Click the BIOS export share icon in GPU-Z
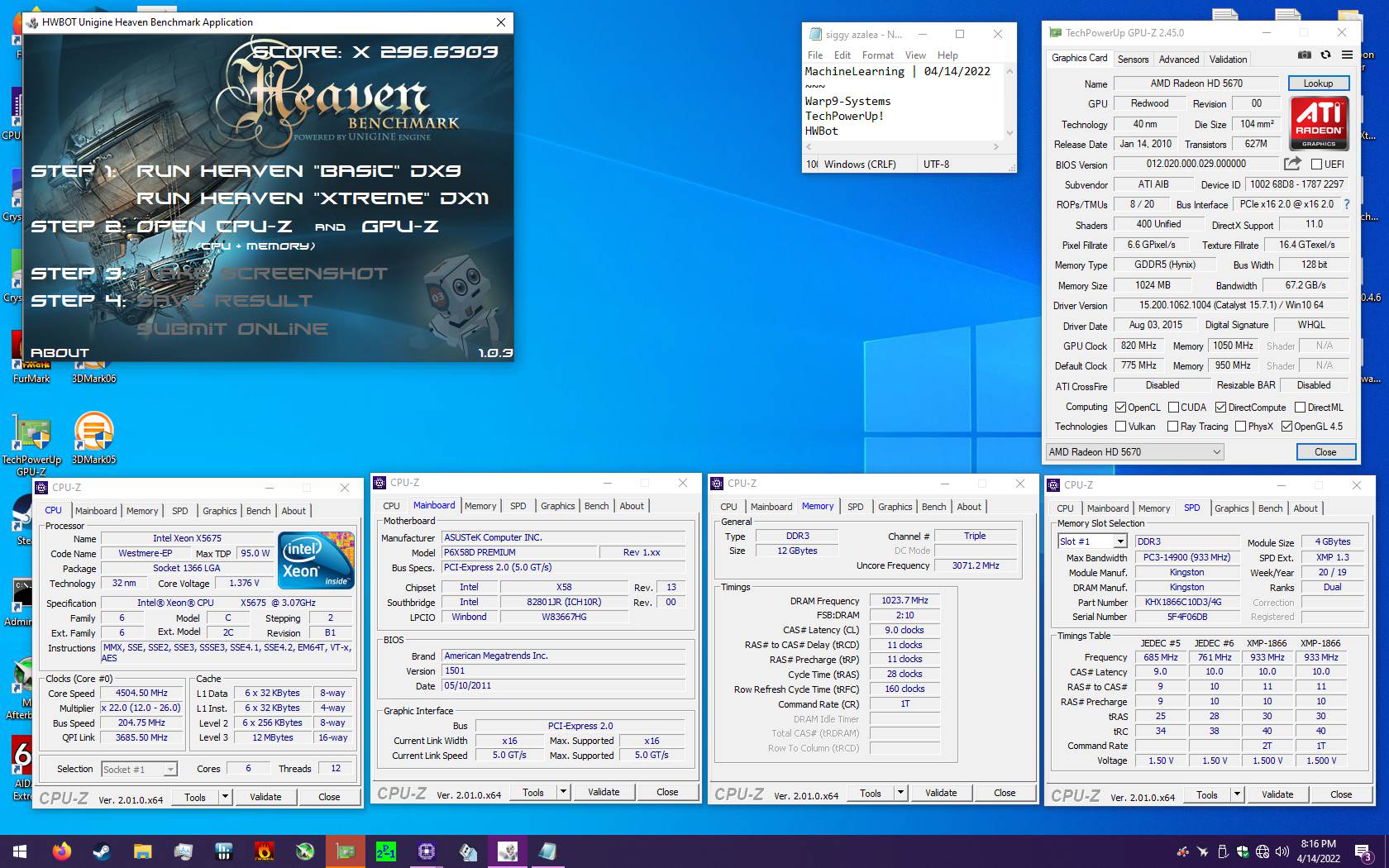 coord(1292,164)
